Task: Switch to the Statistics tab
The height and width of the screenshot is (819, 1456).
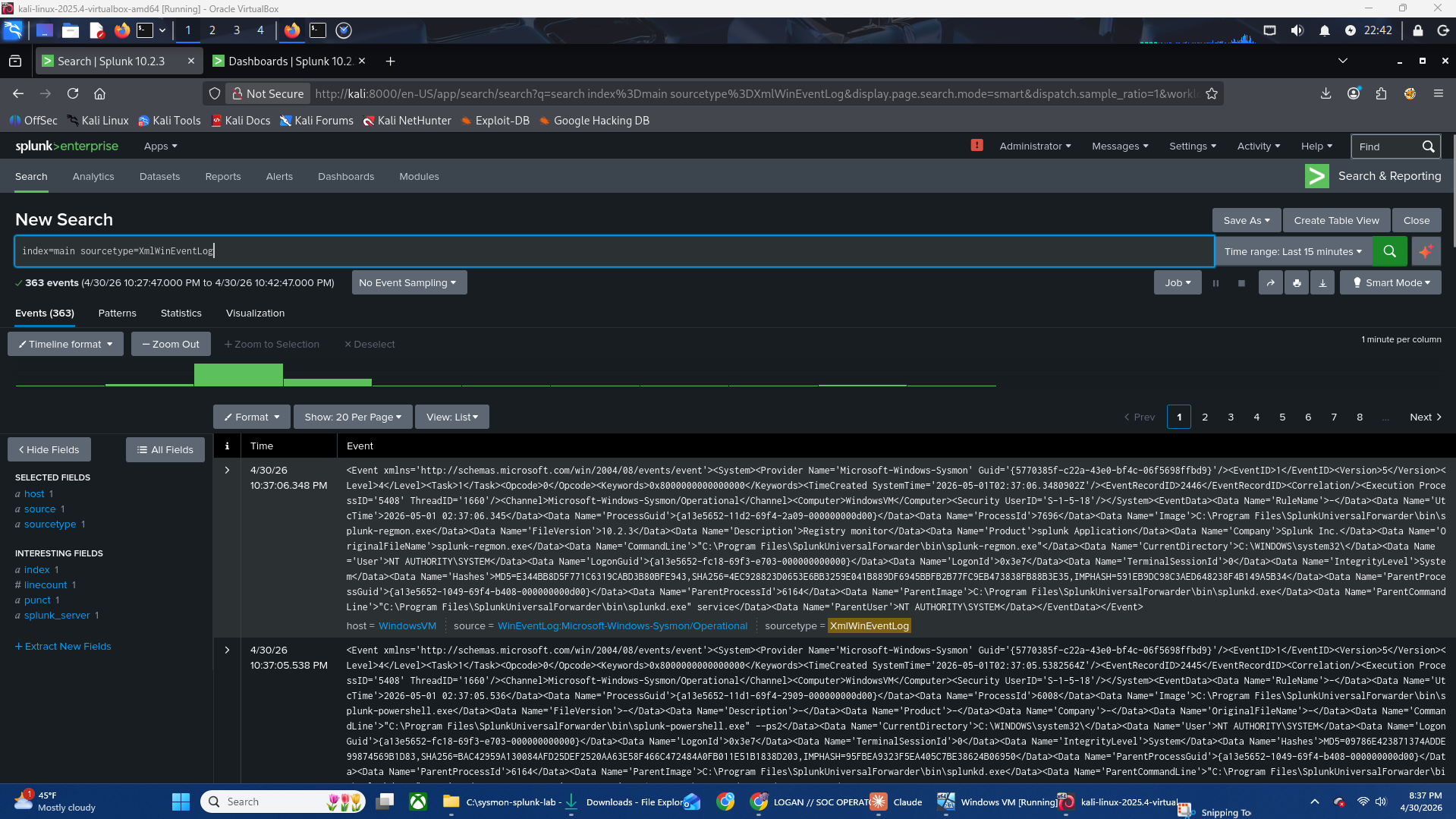Action: (x=181, y=313)
